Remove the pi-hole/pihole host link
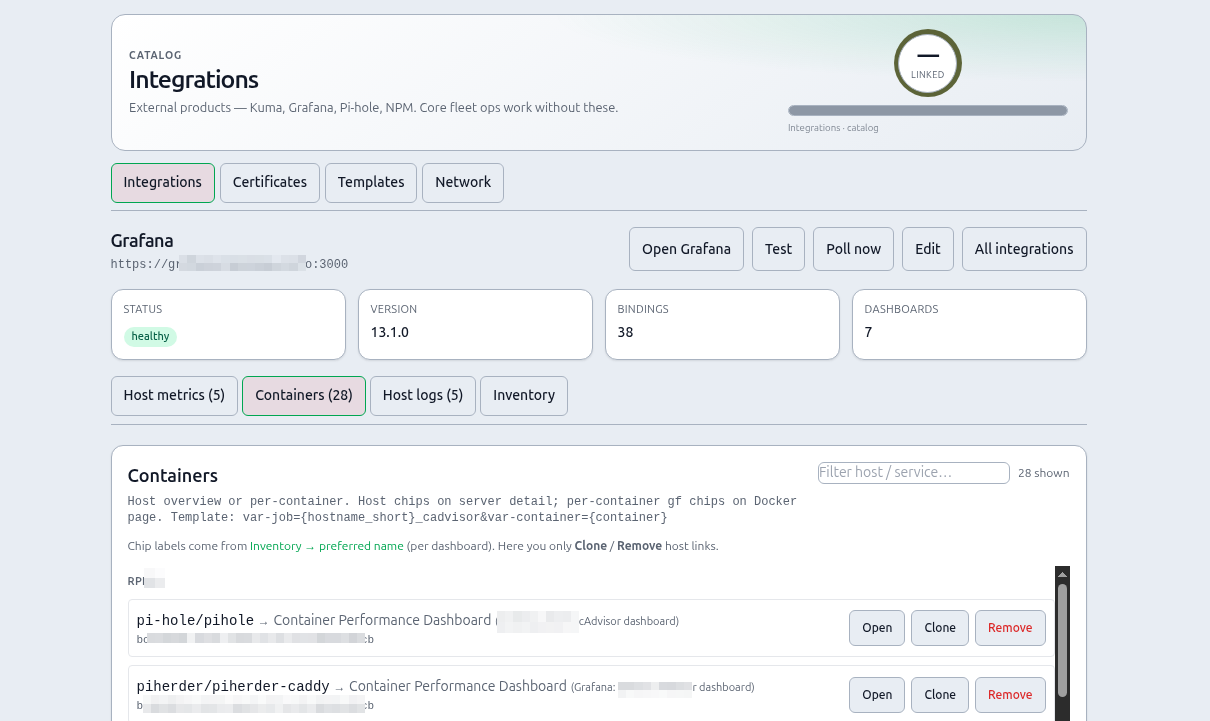 1010,628
